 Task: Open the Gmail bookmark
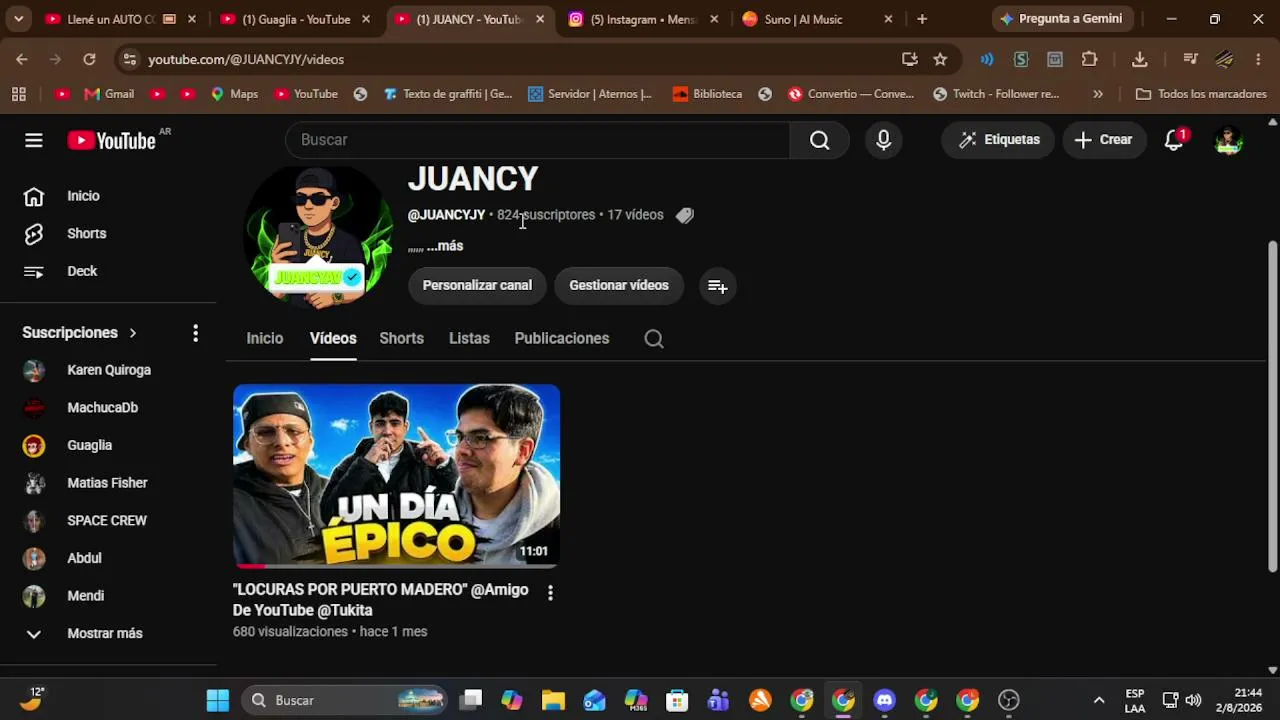[109, 94]
